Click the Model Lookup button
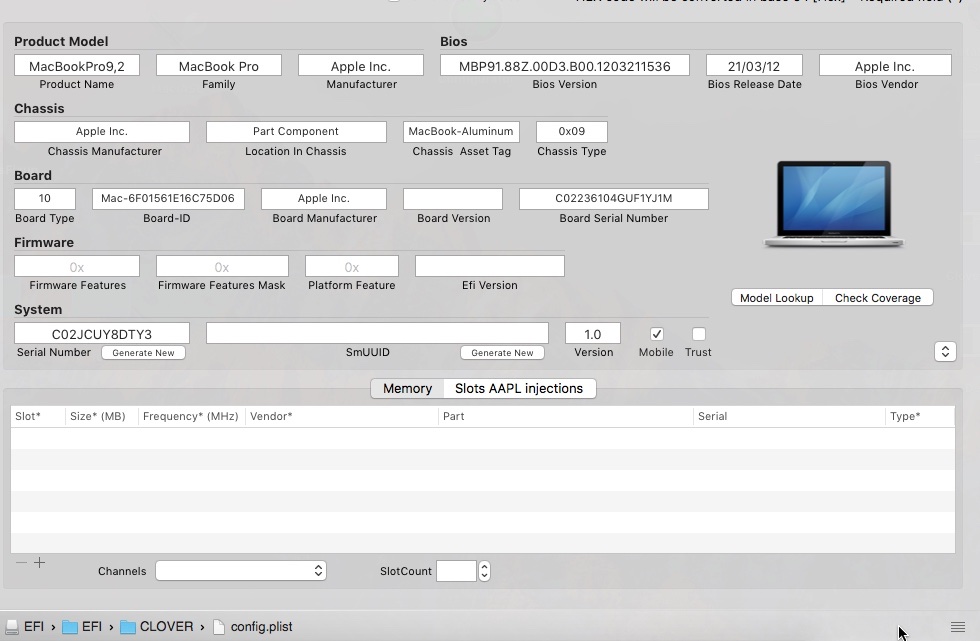 776,298
